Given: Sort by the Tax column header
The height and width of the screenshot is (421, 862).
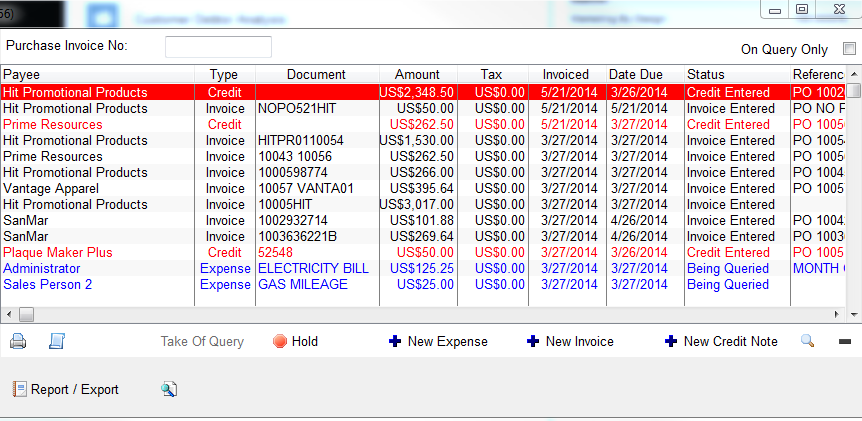Looking at the screenshot, I should coord(493,74).
